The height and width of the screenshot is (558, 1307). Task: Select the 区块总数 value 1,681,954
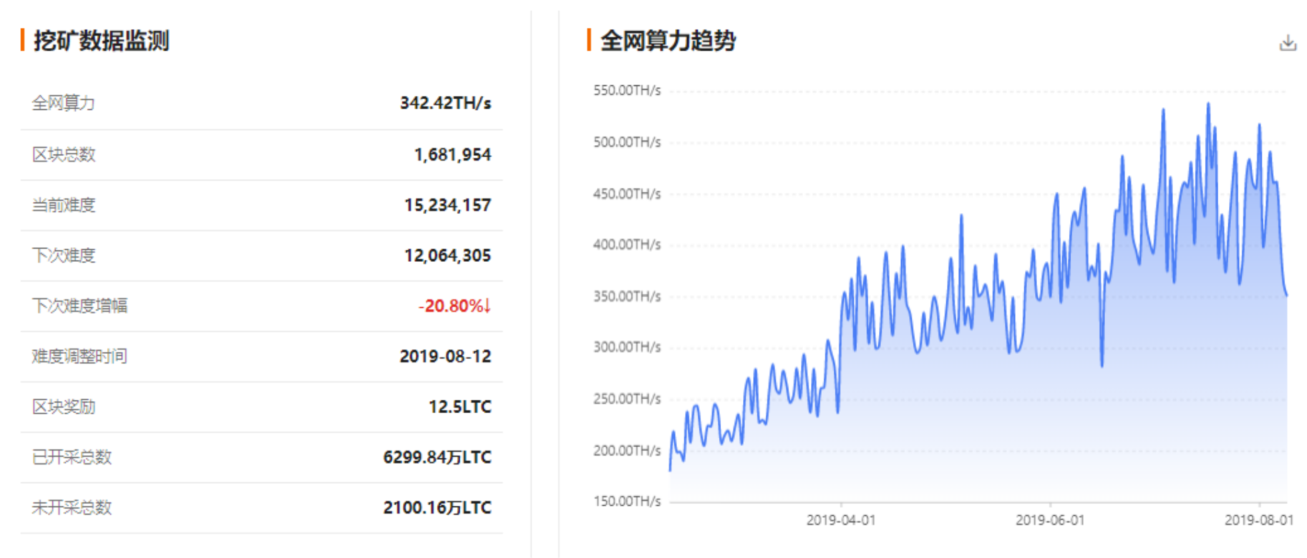[452, 155]
